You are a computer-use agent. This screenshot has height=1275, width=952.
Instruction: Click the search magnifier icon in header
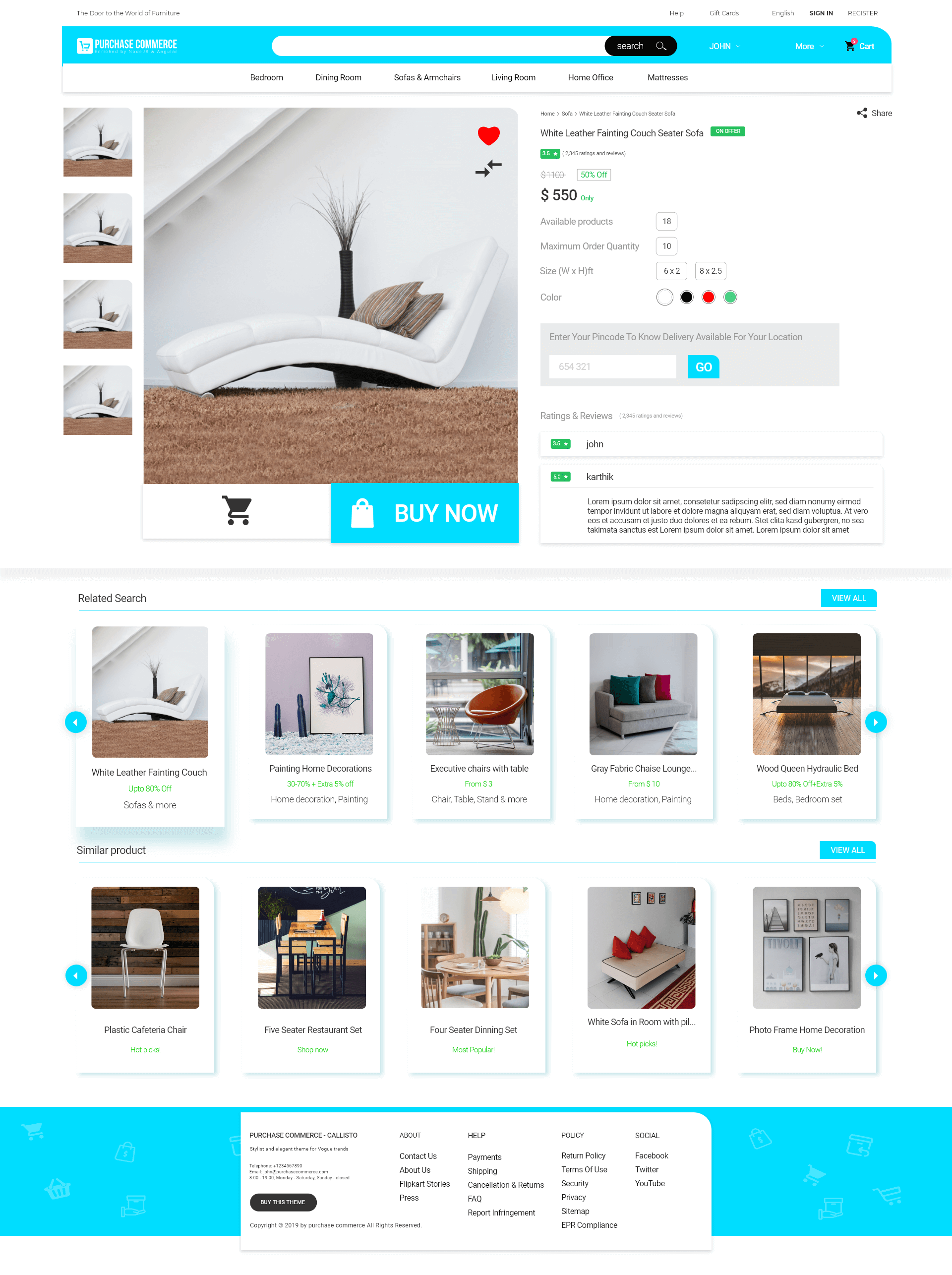click(661, 45)
